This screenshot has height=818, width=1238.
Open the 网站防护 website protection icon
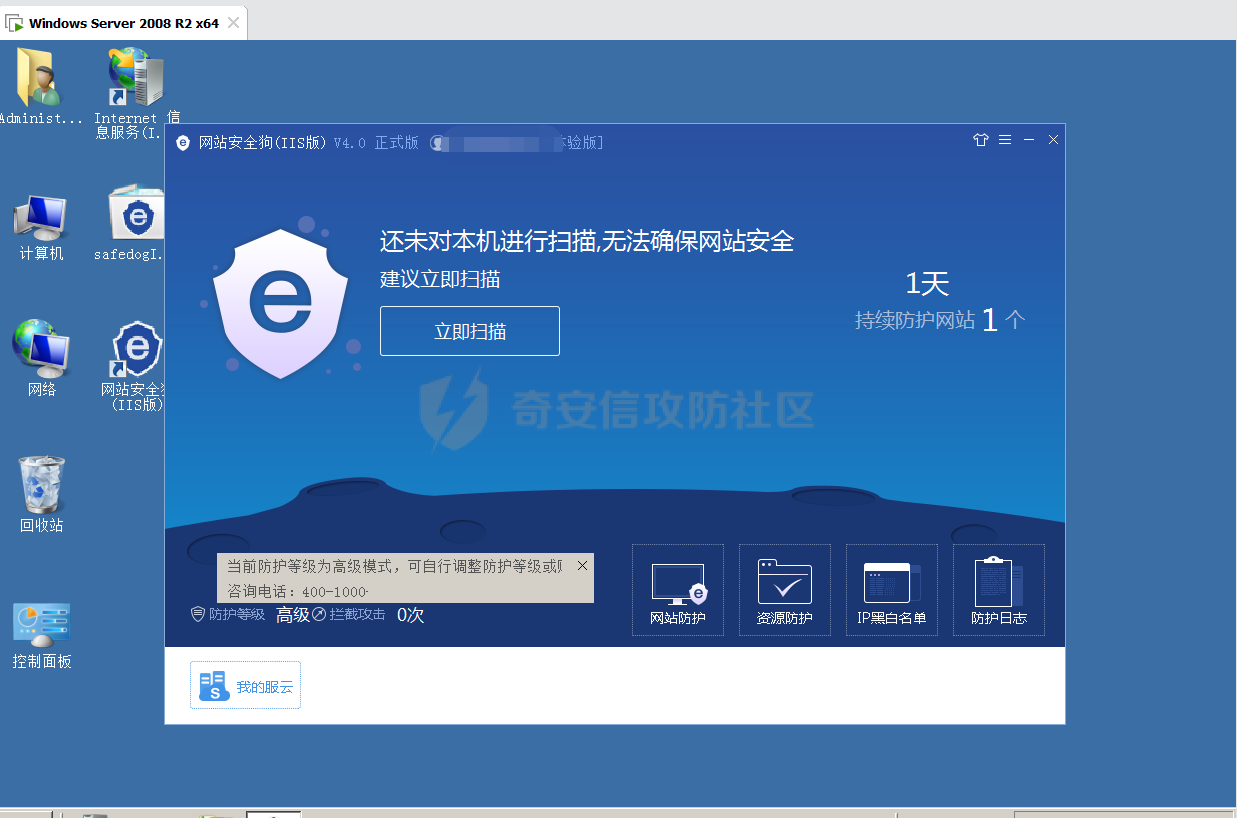(678, 590)
